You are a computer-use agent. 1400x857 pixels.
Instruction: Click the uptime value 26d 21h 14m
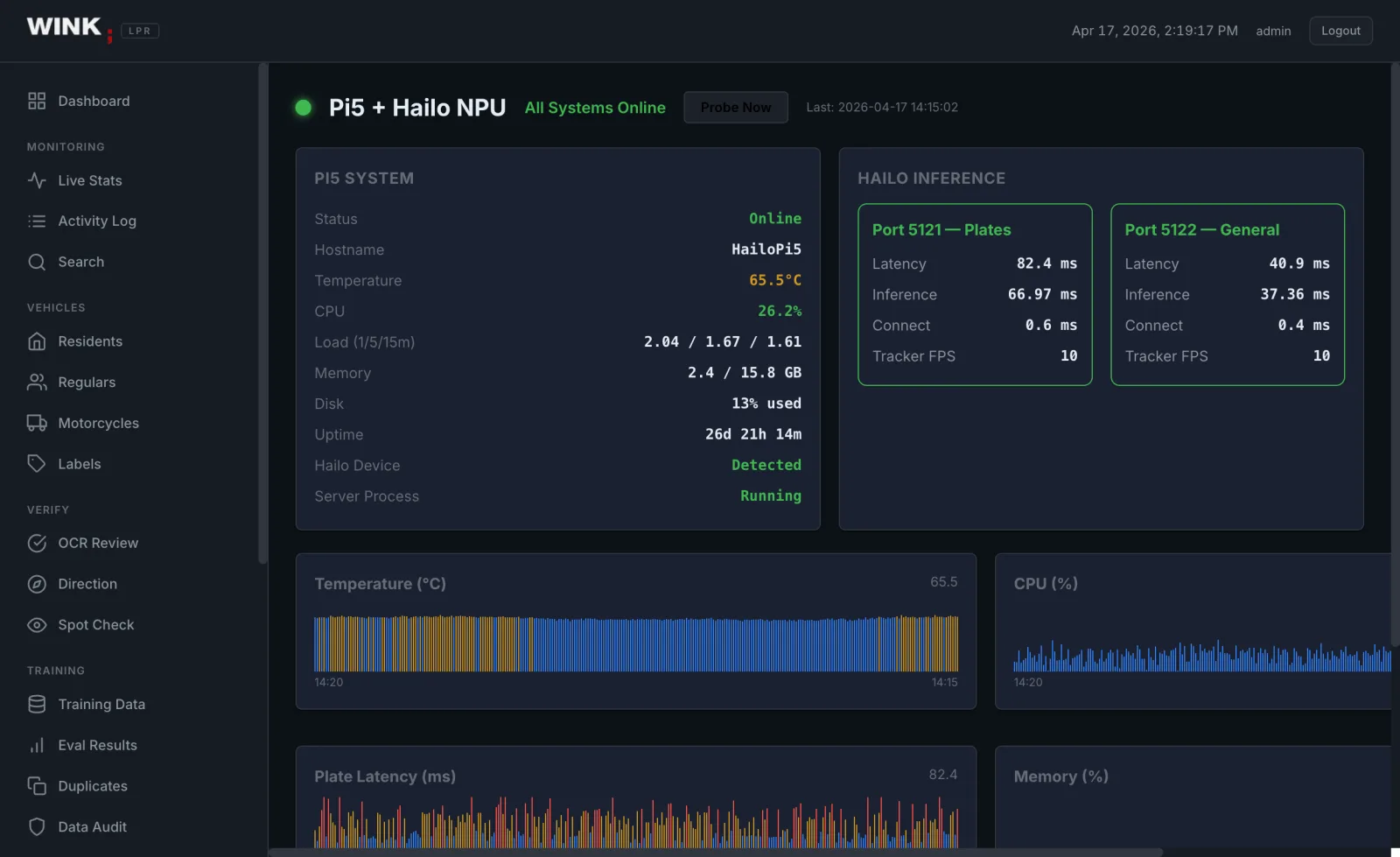(x=753, y=434)
